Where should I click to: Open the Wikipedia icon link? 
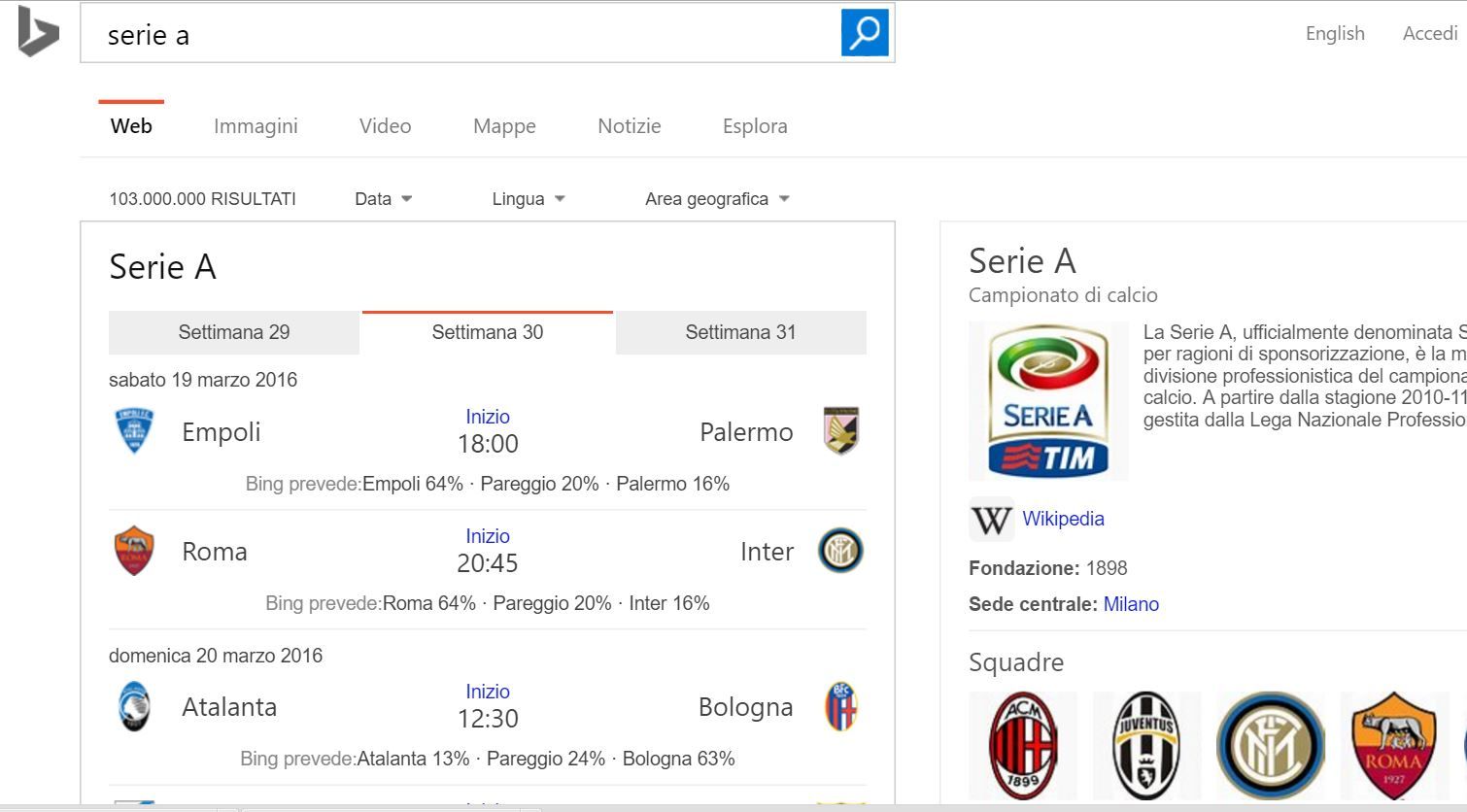pyautogui.click(x=991, y=520)
